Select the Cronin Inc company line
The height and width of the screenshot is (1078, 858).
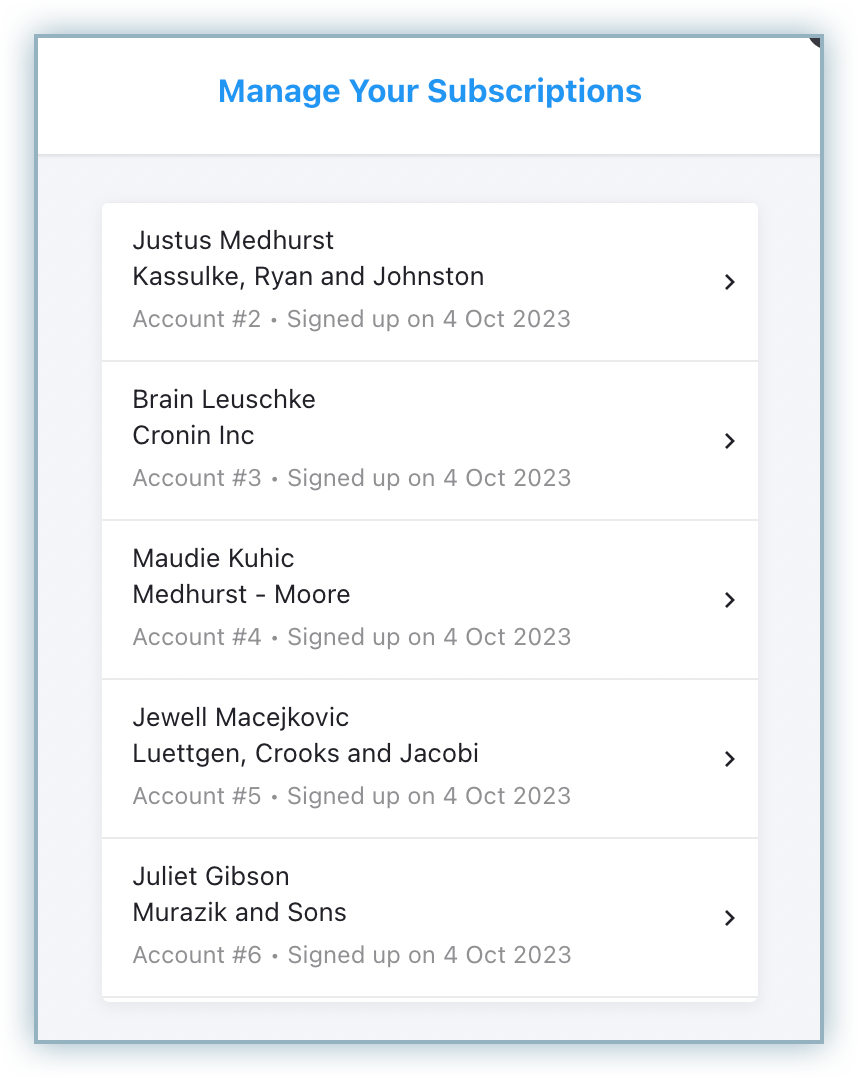[193, 435]
